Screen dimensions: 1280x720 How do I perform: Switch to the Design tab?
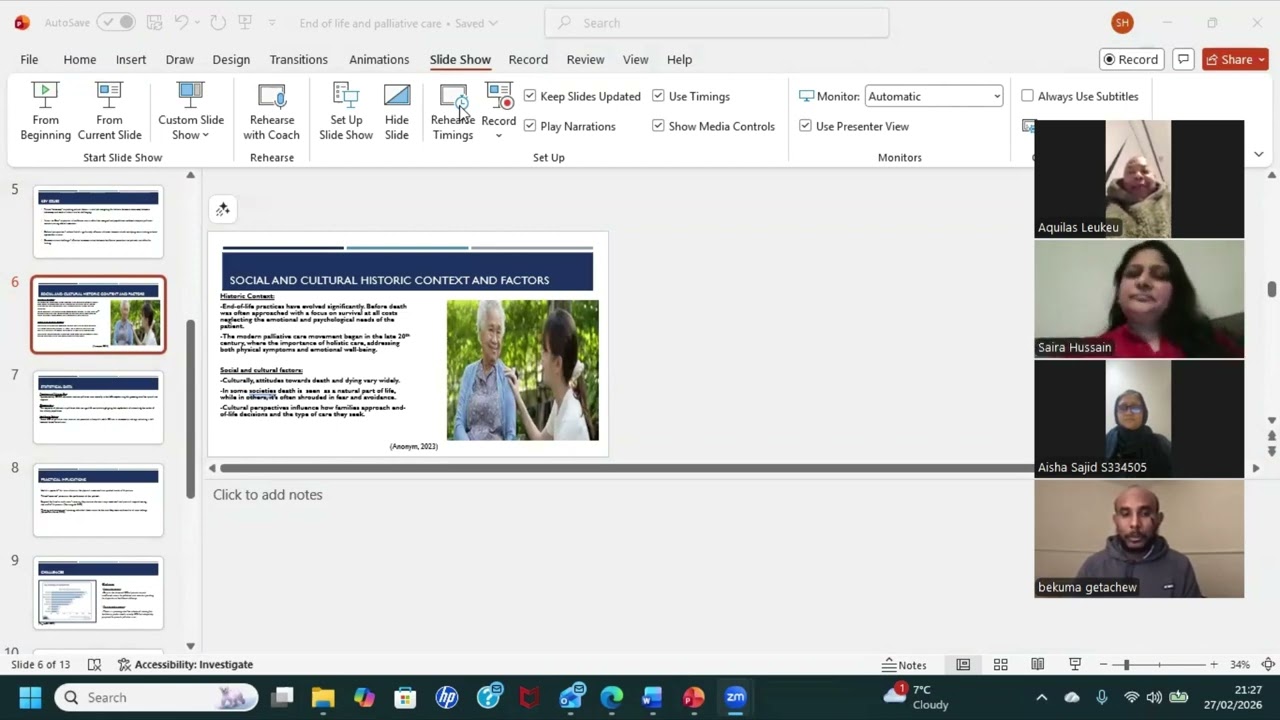[x=231, y=59]
